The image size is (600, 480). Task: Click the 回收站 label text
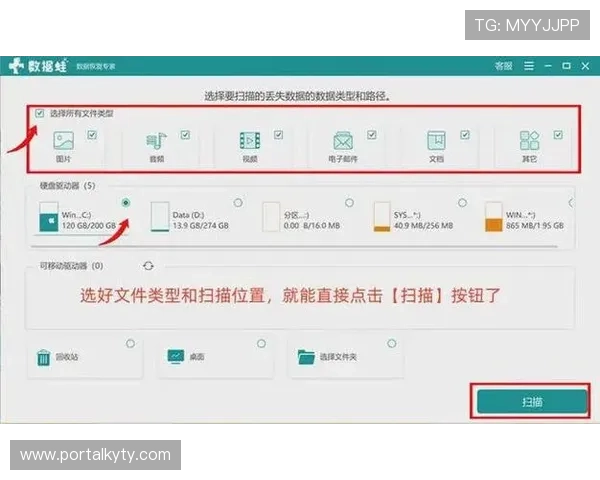click(x=67, y=357)
